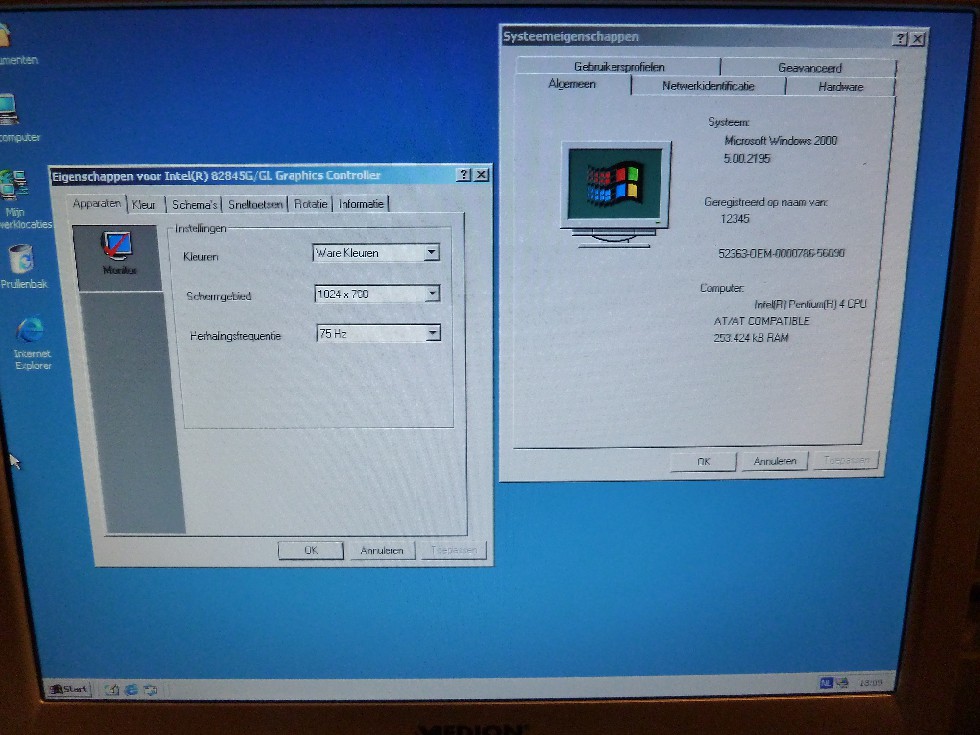The width and height of the screenshot is (980, 735).
Task: Close the Intel Graphics Controller properties dialog
Action: coord(481,175)
